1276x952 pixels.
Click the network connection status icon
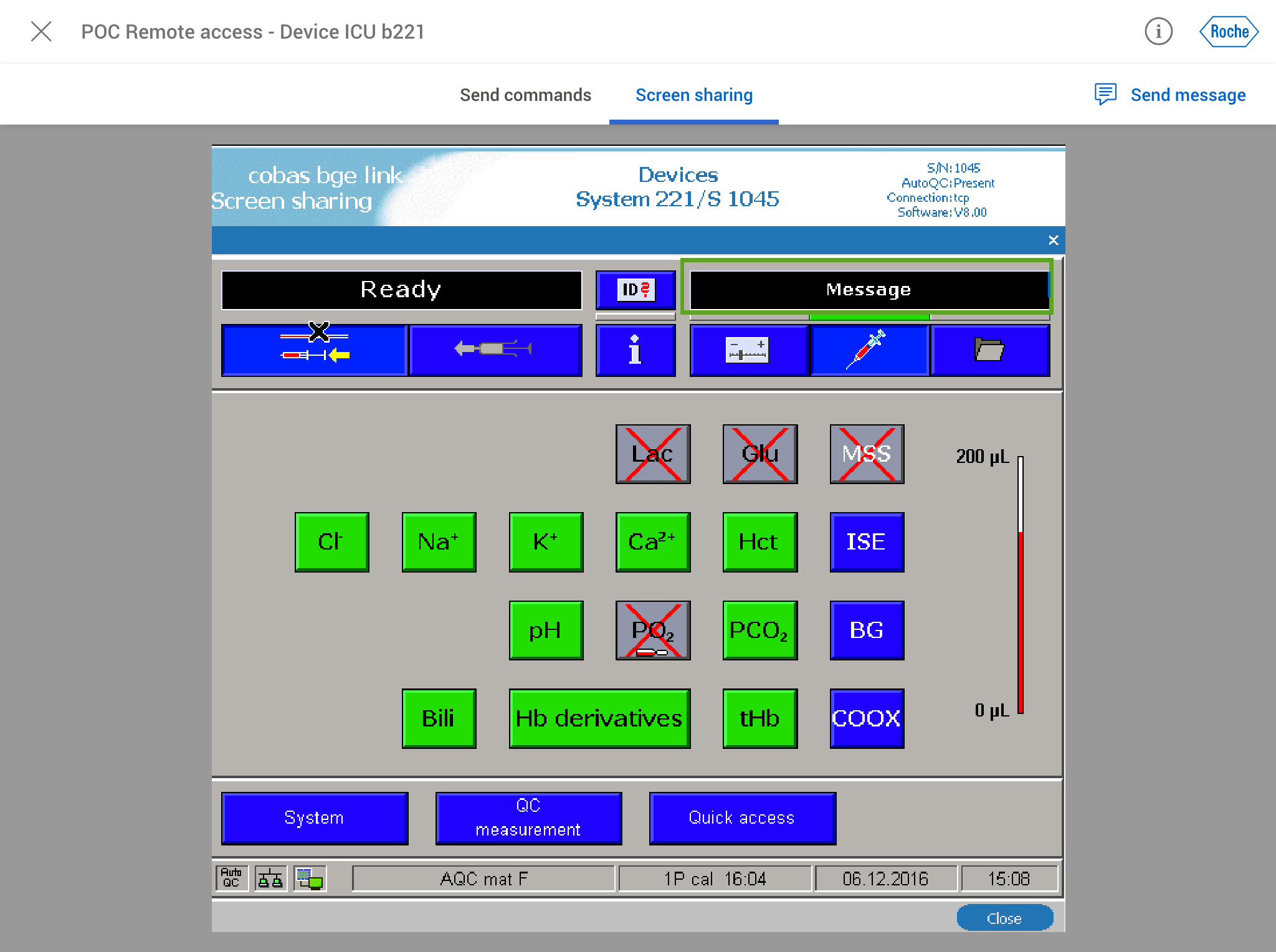(x=270, y=878)
